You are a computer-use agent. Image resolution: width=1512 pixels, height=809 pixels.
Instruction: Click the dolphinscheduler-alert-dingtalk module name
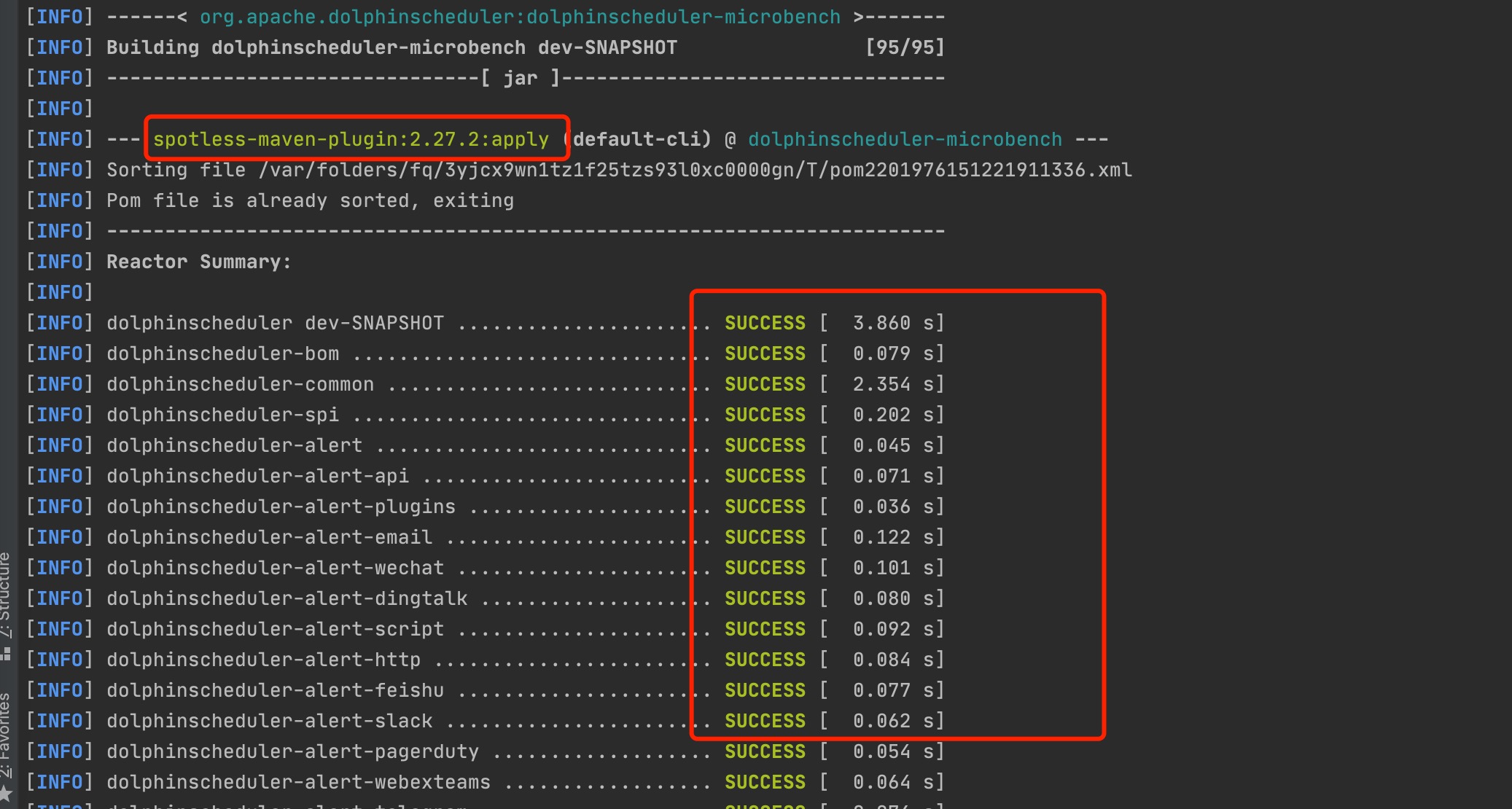(x=287, y=598)
